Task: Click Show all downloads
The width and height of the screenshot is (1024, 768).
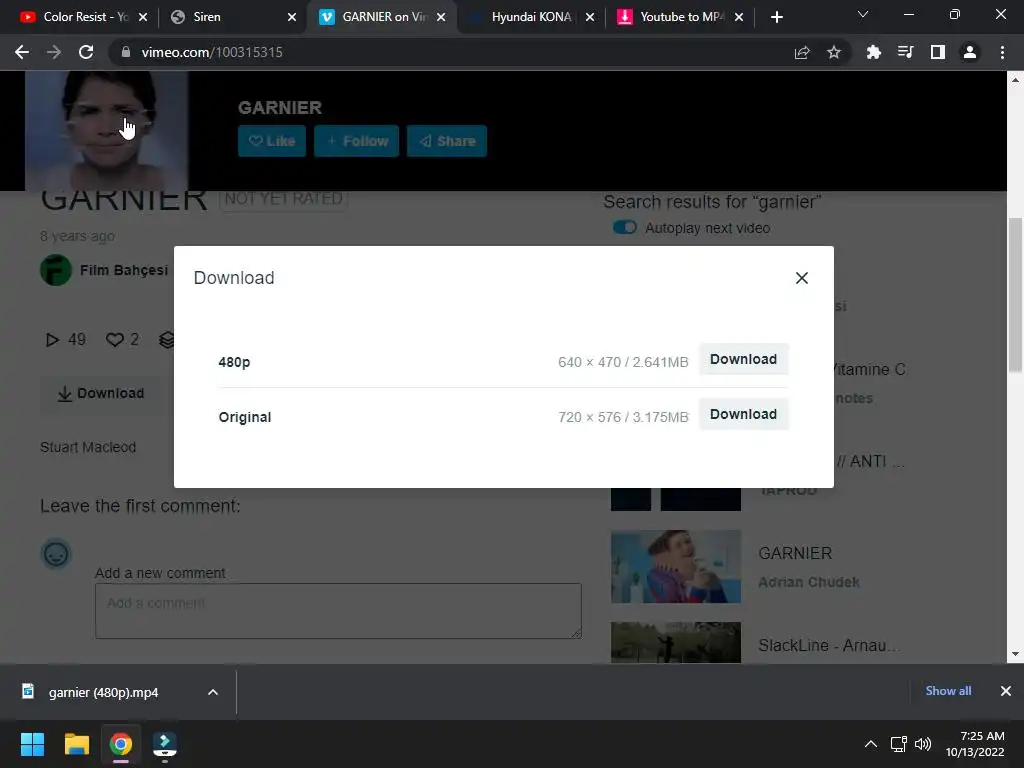Action: coord(948,691)
